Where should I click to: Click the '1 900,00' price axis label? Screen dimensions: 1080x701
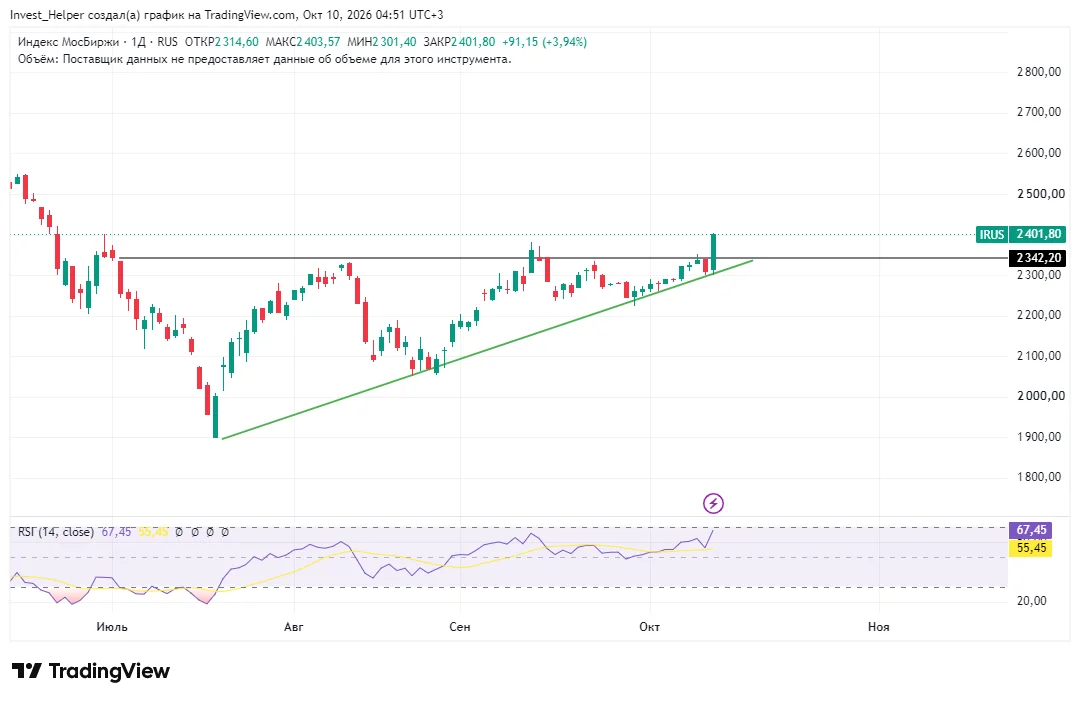click(x=1039, y=437)
